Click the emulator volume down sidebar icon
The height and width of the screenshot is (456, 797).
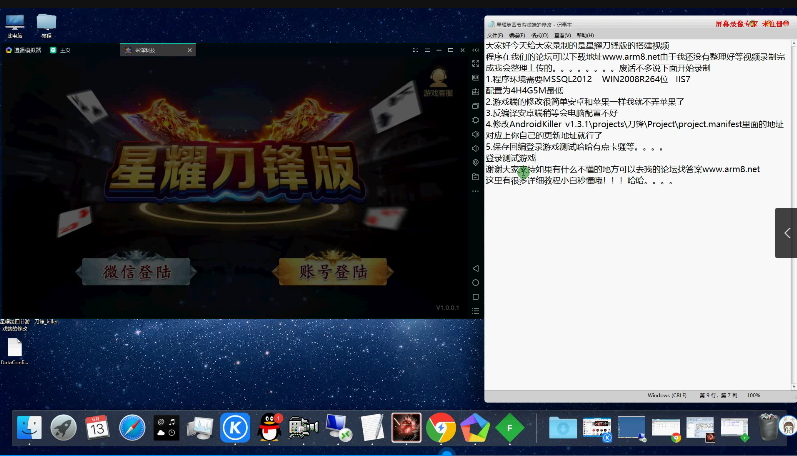tap(475, 148)
